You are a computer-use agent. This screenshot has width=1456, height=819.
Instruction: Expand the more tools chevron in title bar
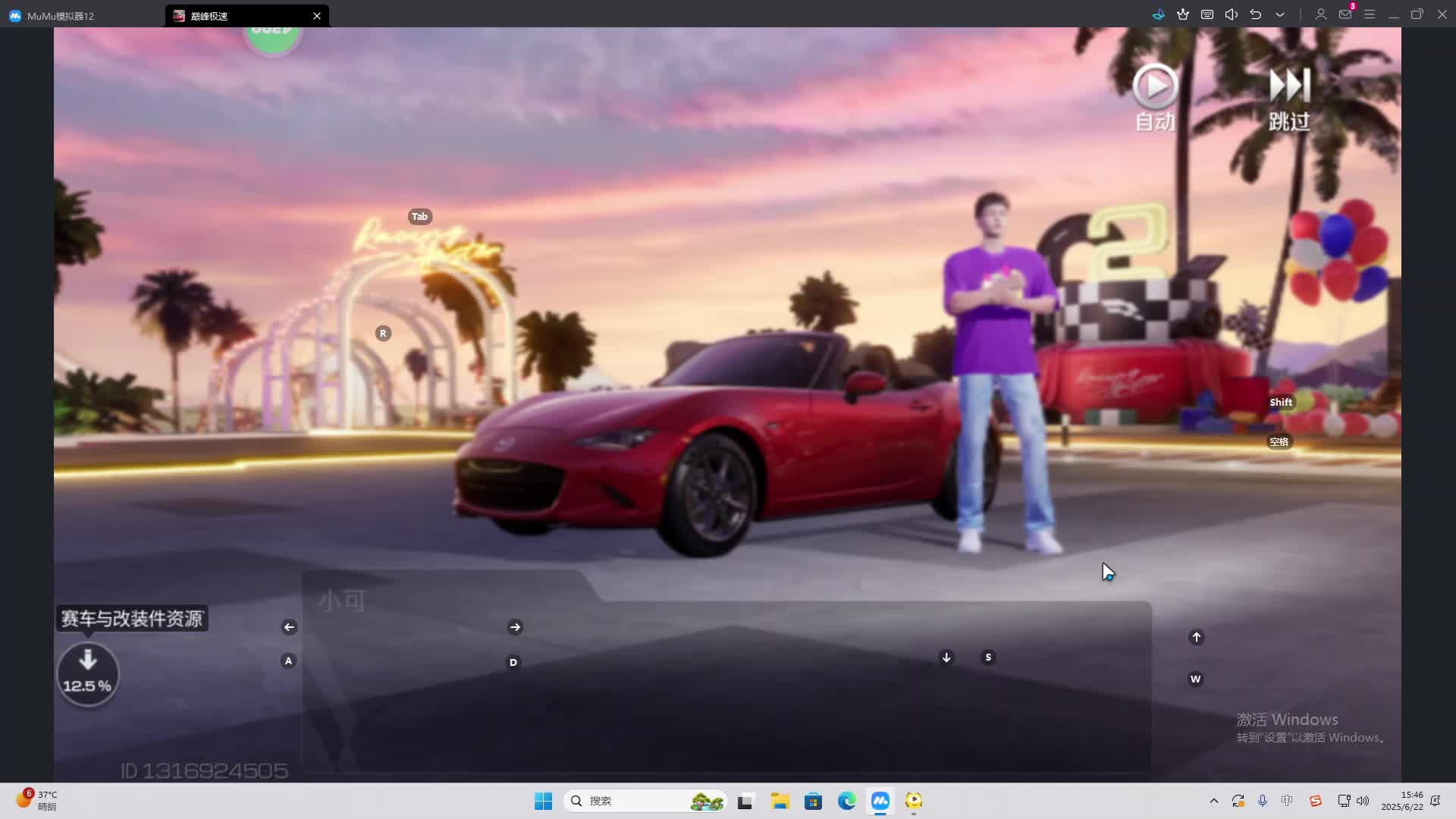(x=1280, y=14)
